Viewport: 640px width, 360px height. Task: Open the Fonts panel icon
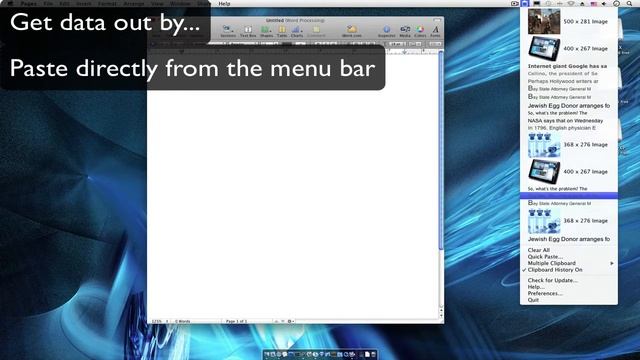[436, 31]
